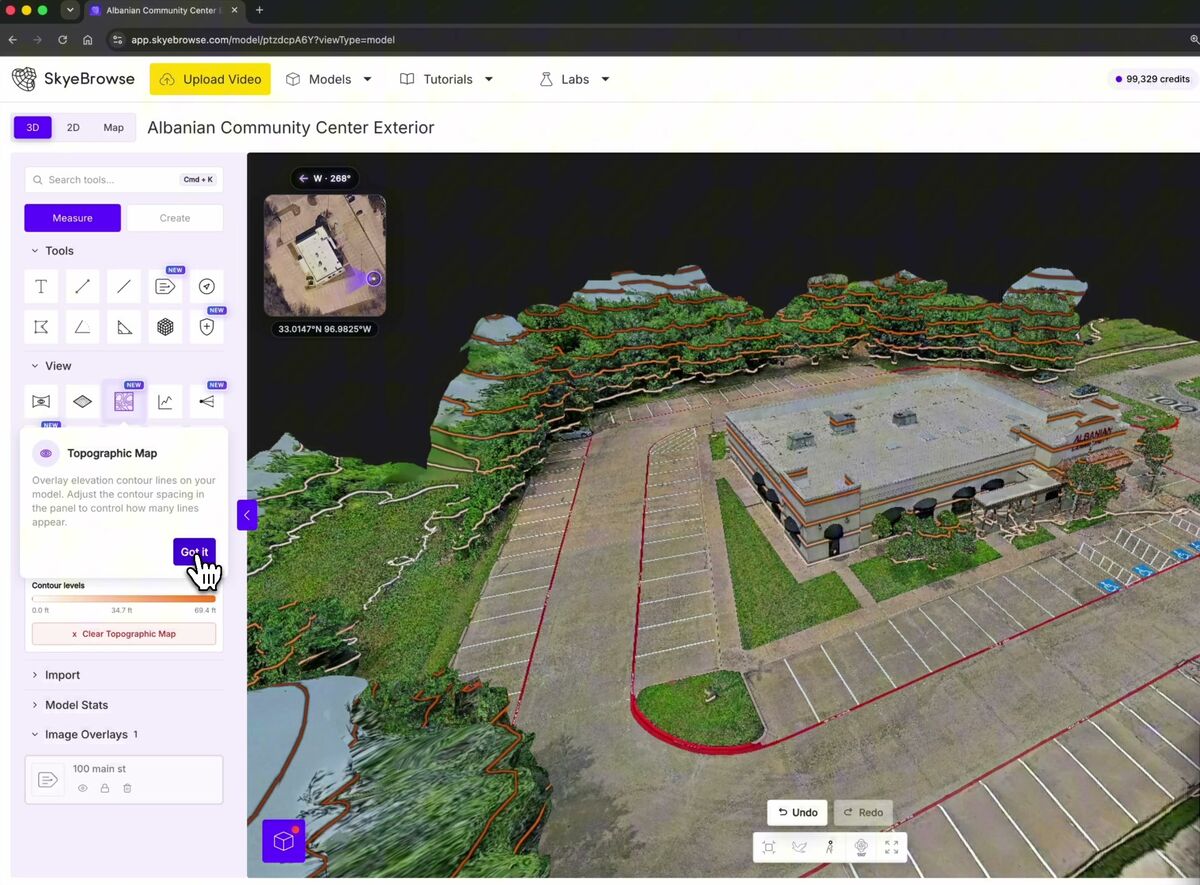
Task: Toggle visibility of 100 main st overlay
Action: tap(83, 789)
